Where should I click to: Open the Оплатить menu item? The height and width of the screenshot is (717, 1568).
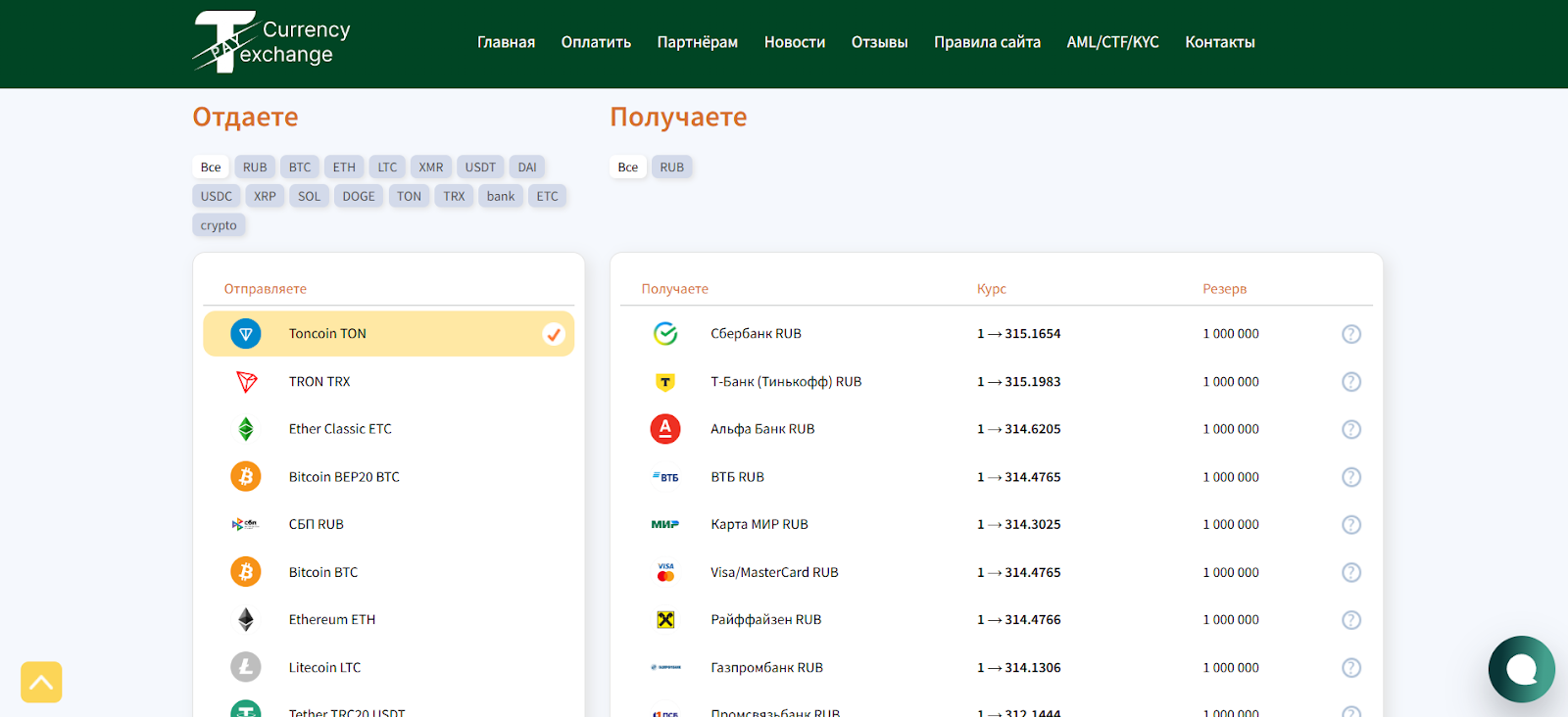tap(596, 42)
